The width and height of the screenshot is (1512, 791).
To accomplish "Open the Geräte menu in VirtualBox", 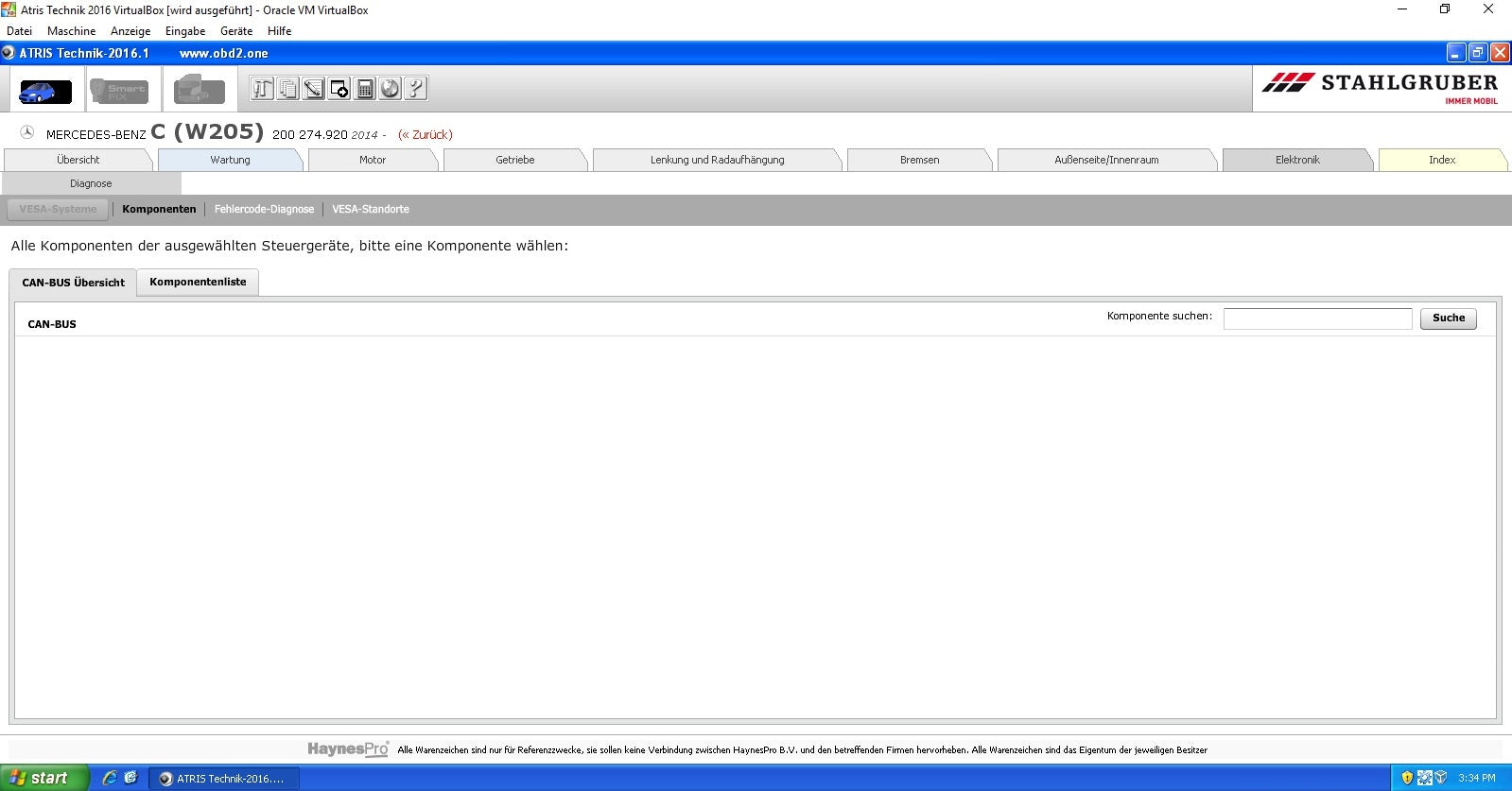I will (235, 31).
